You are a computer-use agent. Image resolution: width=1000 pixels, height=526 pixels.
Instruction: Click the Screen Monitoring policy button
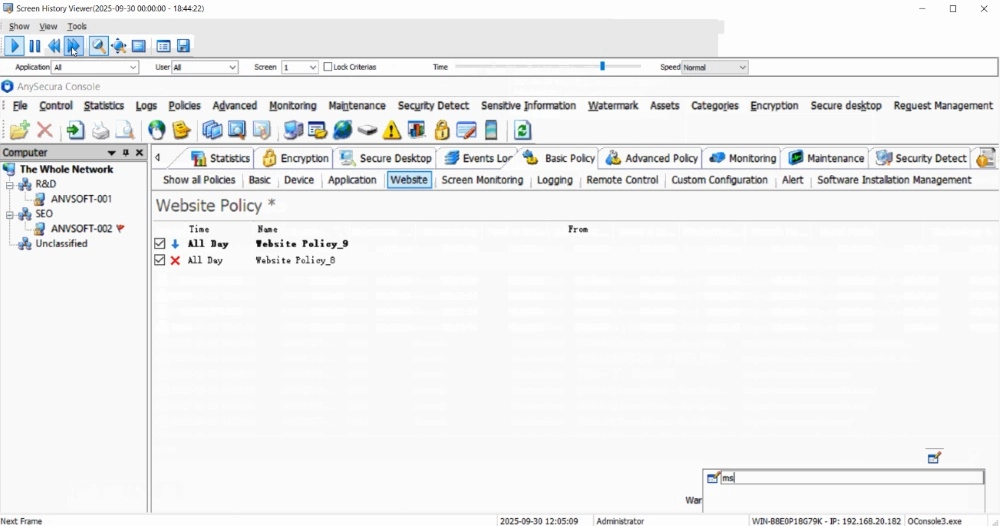[482, 180]
